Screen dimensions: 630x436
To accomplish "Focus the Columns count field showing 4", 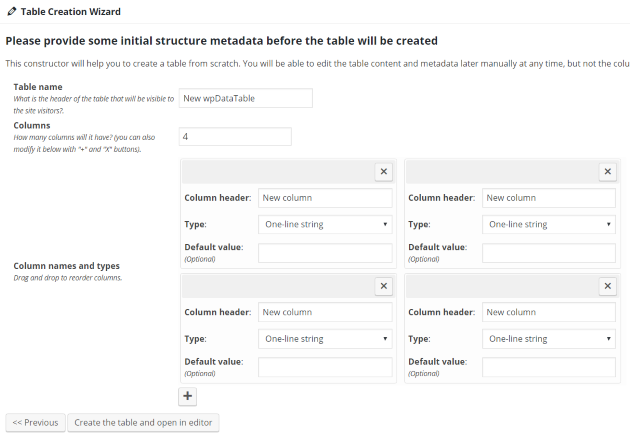I will point(235,137).
